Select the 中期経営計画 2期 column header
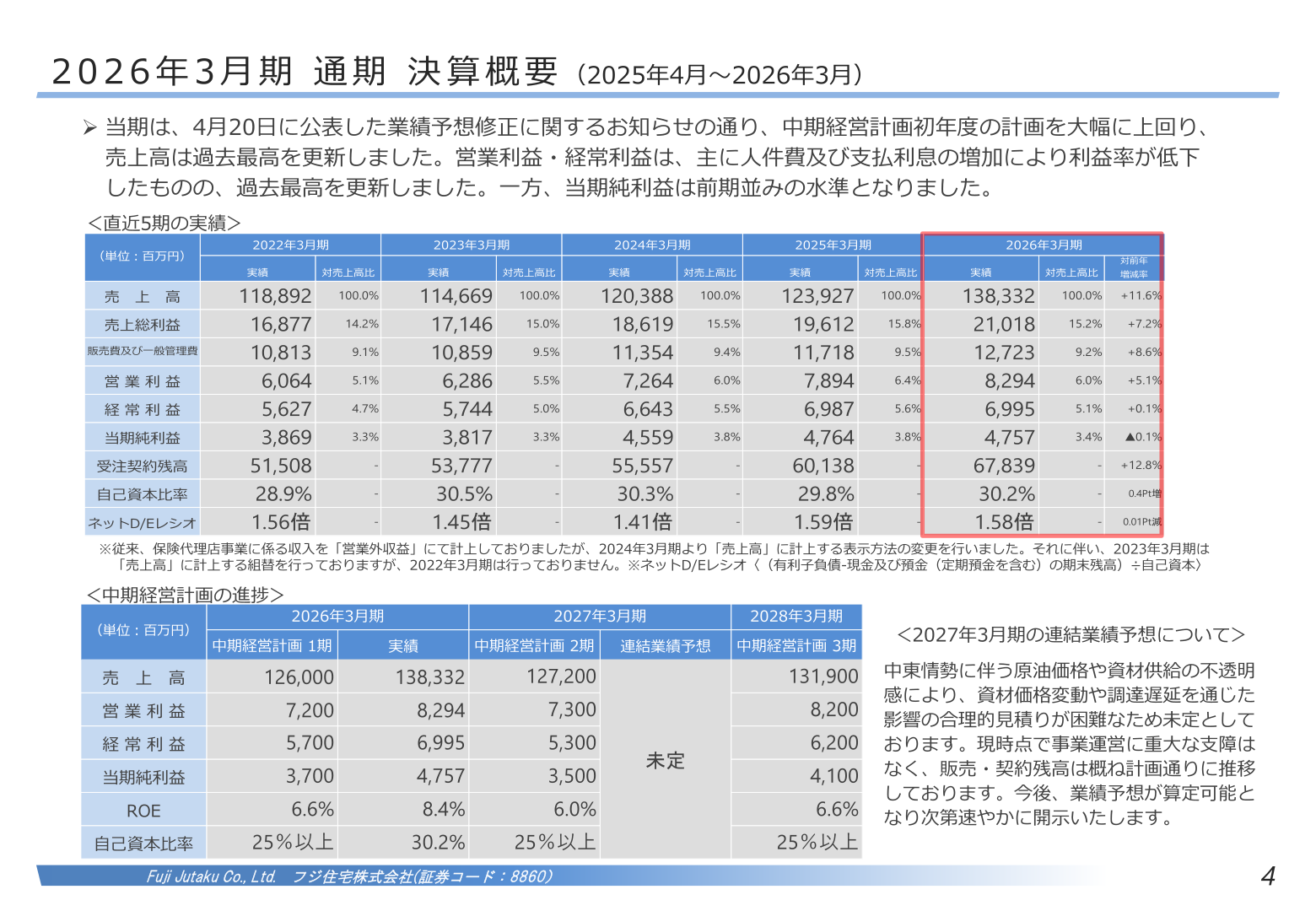 534,646
